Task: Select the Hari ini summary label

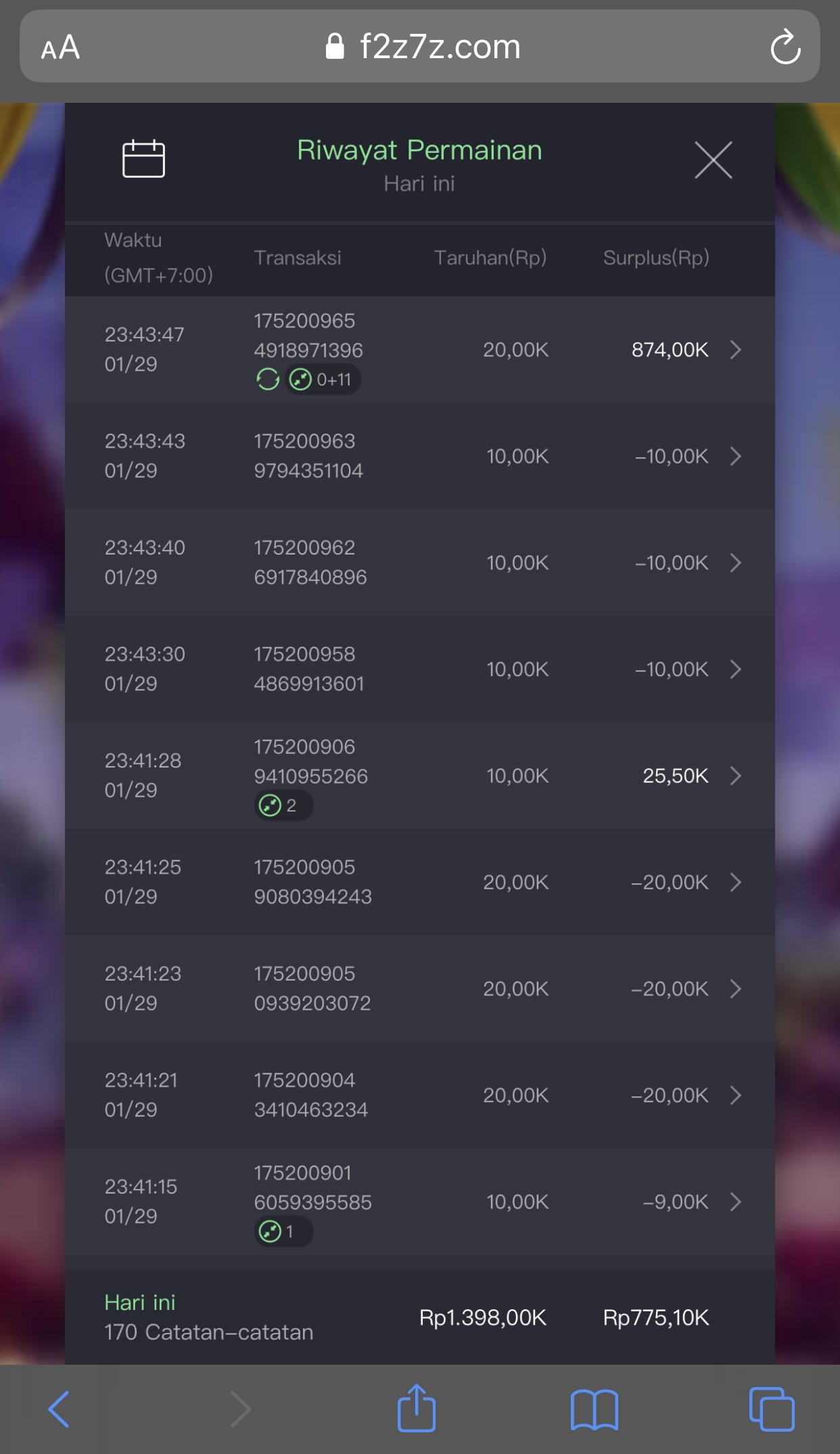Action: (x=140, y=1303)
